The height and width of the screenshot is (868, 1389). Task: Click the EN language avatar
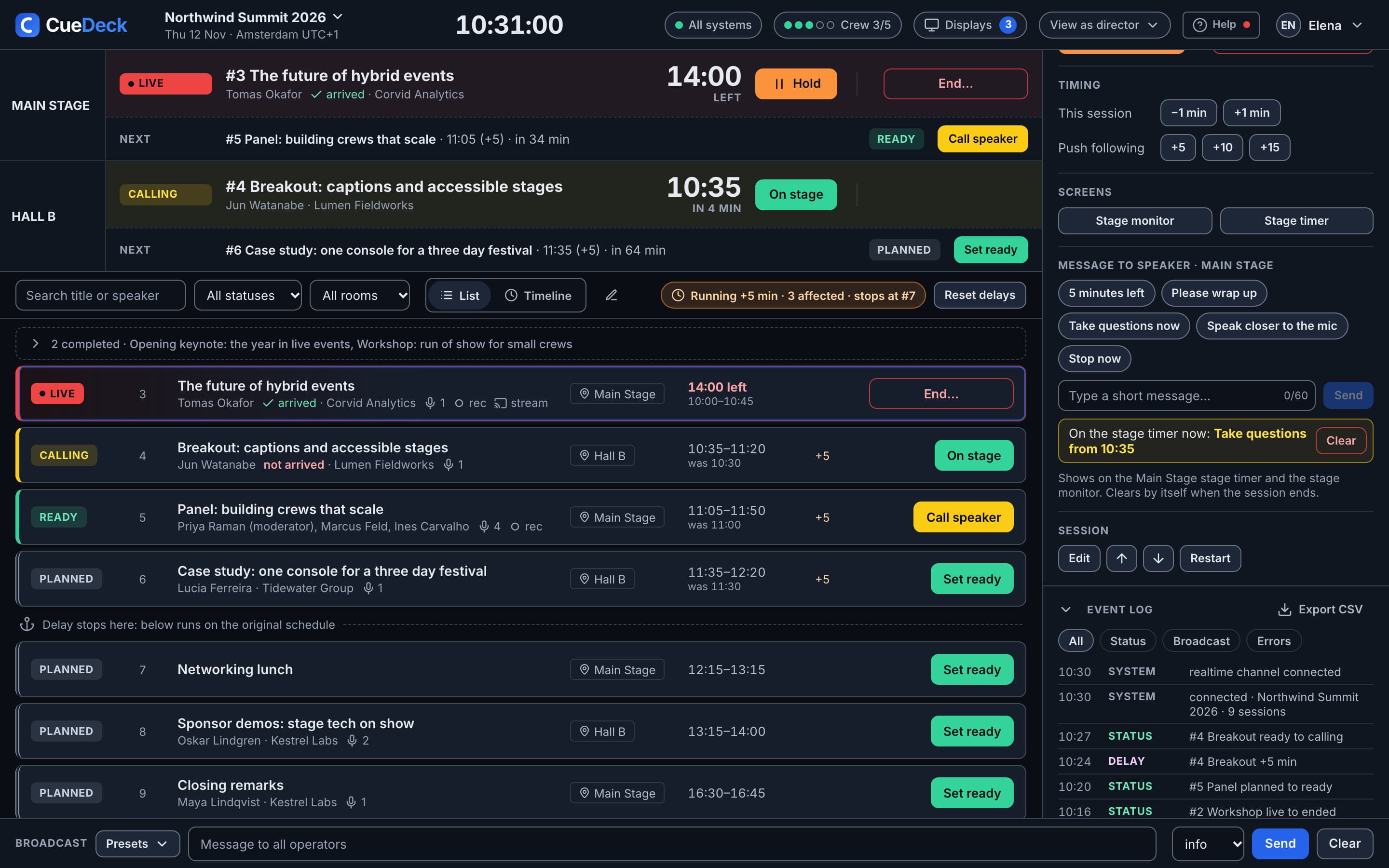[1288, 25]
